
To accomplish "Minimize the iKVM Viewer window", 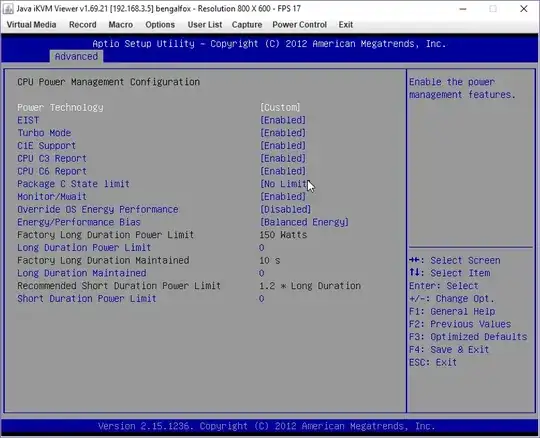I will [x=463, y=9].
